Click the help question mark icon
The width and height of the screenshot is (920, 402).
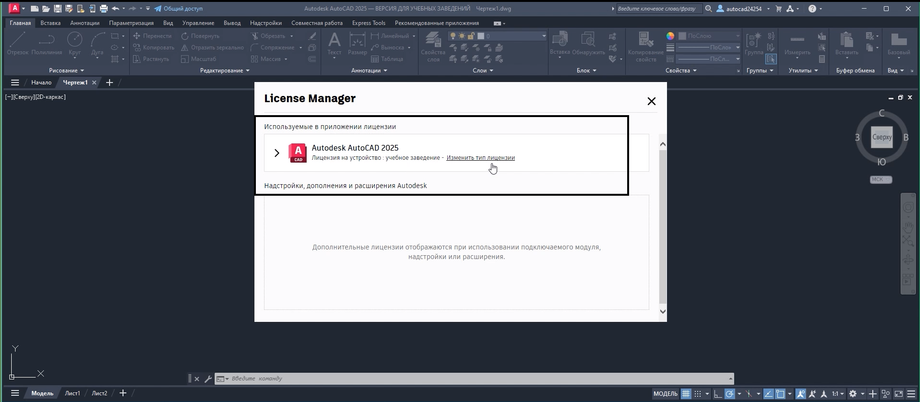point(812,9)
